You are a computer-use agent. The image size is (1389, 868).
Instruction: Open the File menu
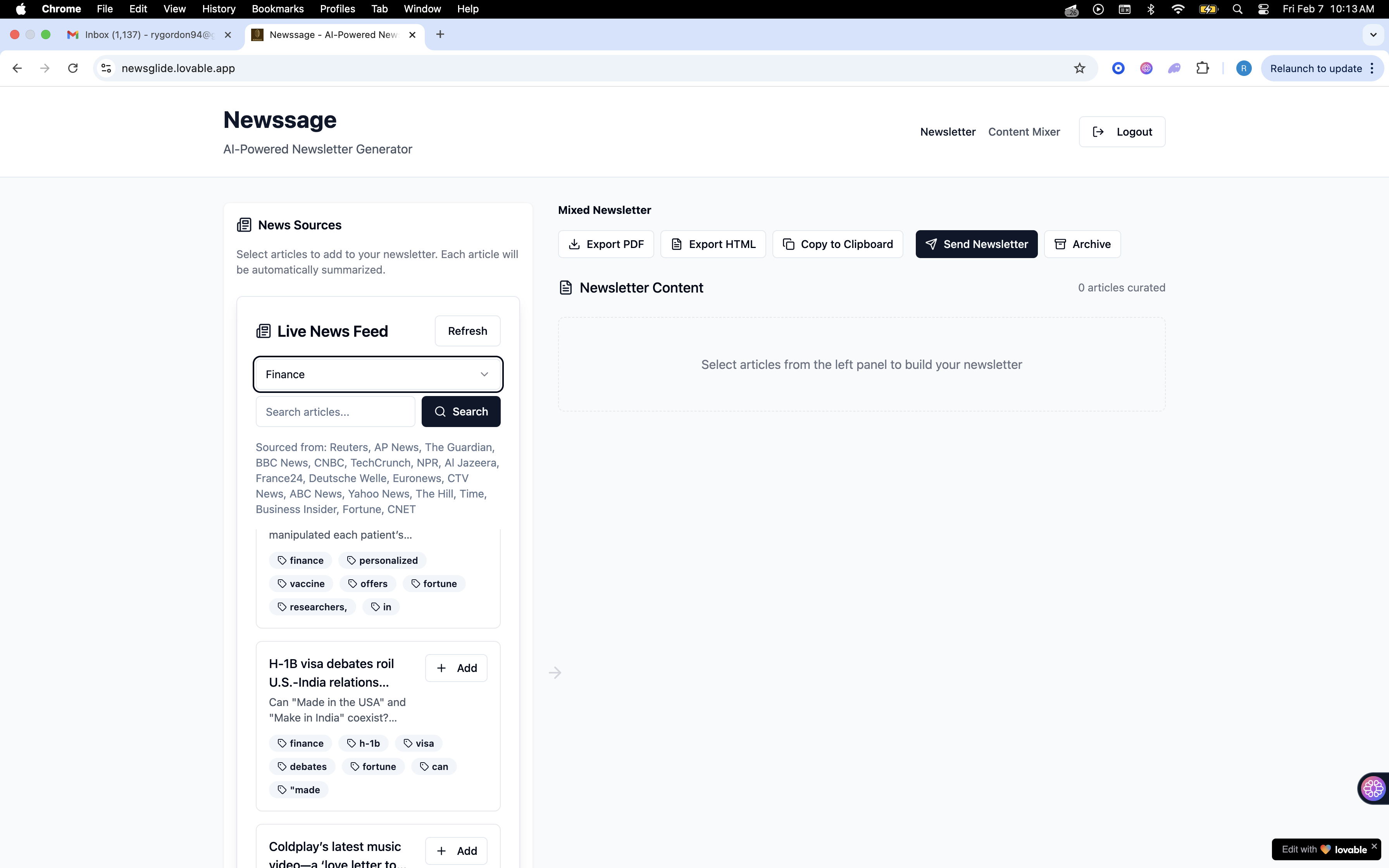pyautogui.click(x=105, y=9)
